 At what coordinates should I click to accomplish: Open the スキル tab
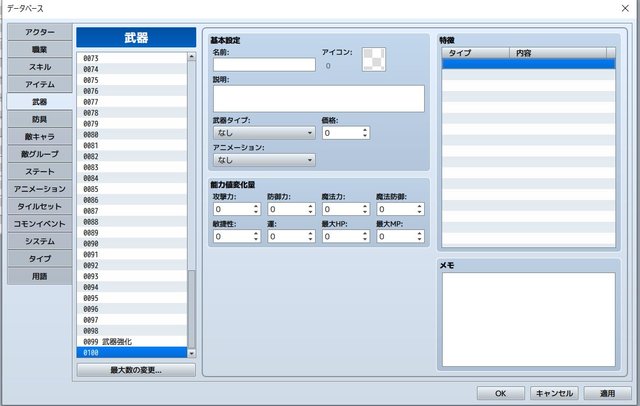40,67
